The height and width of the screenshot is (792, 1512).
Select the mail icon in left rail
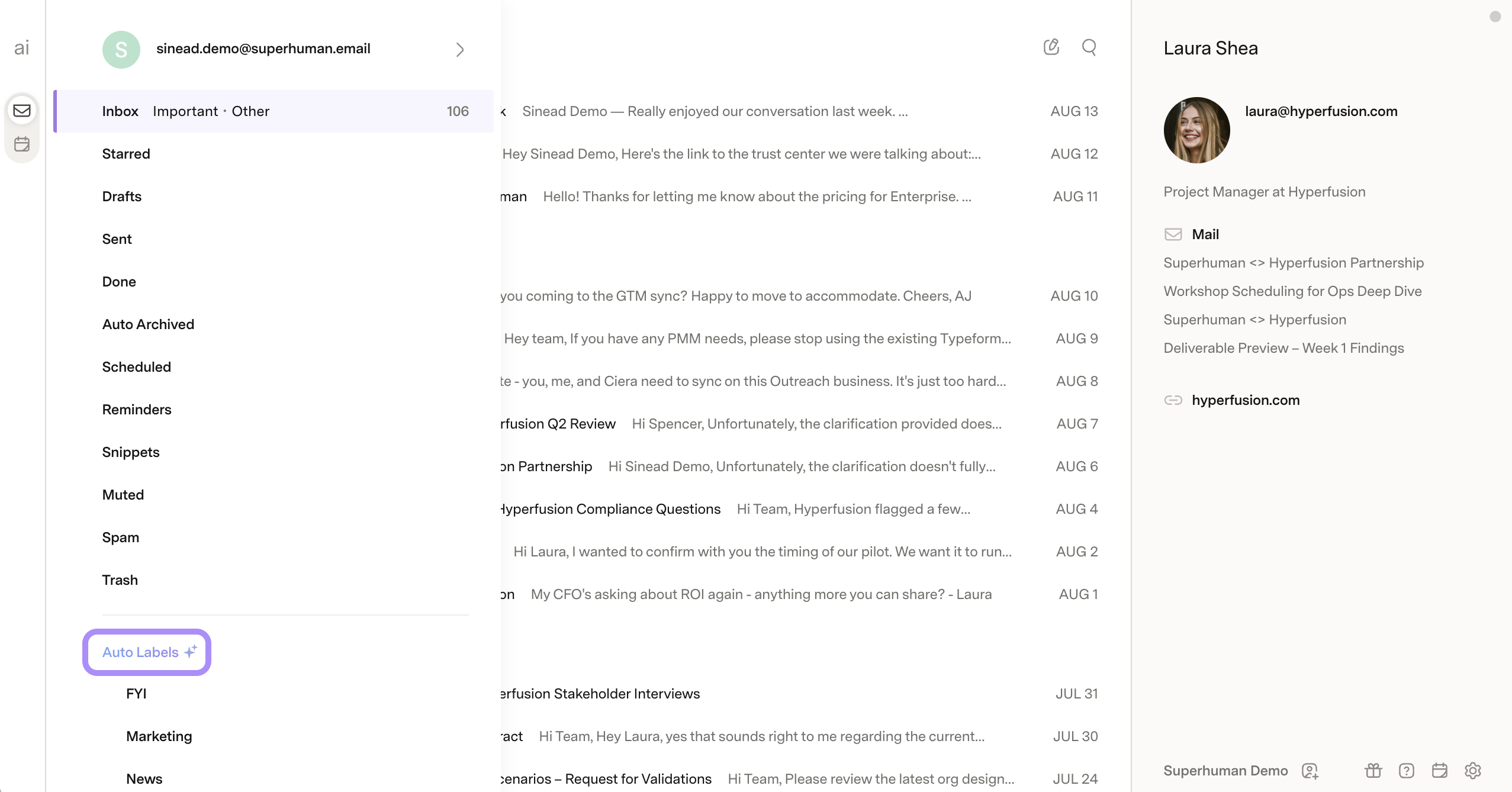[x=22, y=111]
